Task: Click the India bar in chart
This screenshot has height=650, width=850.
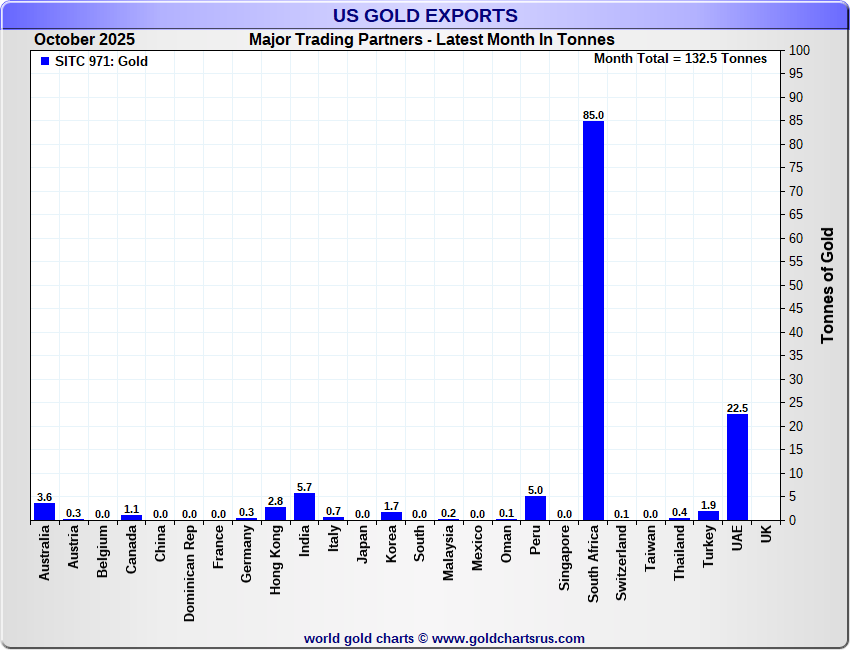Action: tap(304, 507)
